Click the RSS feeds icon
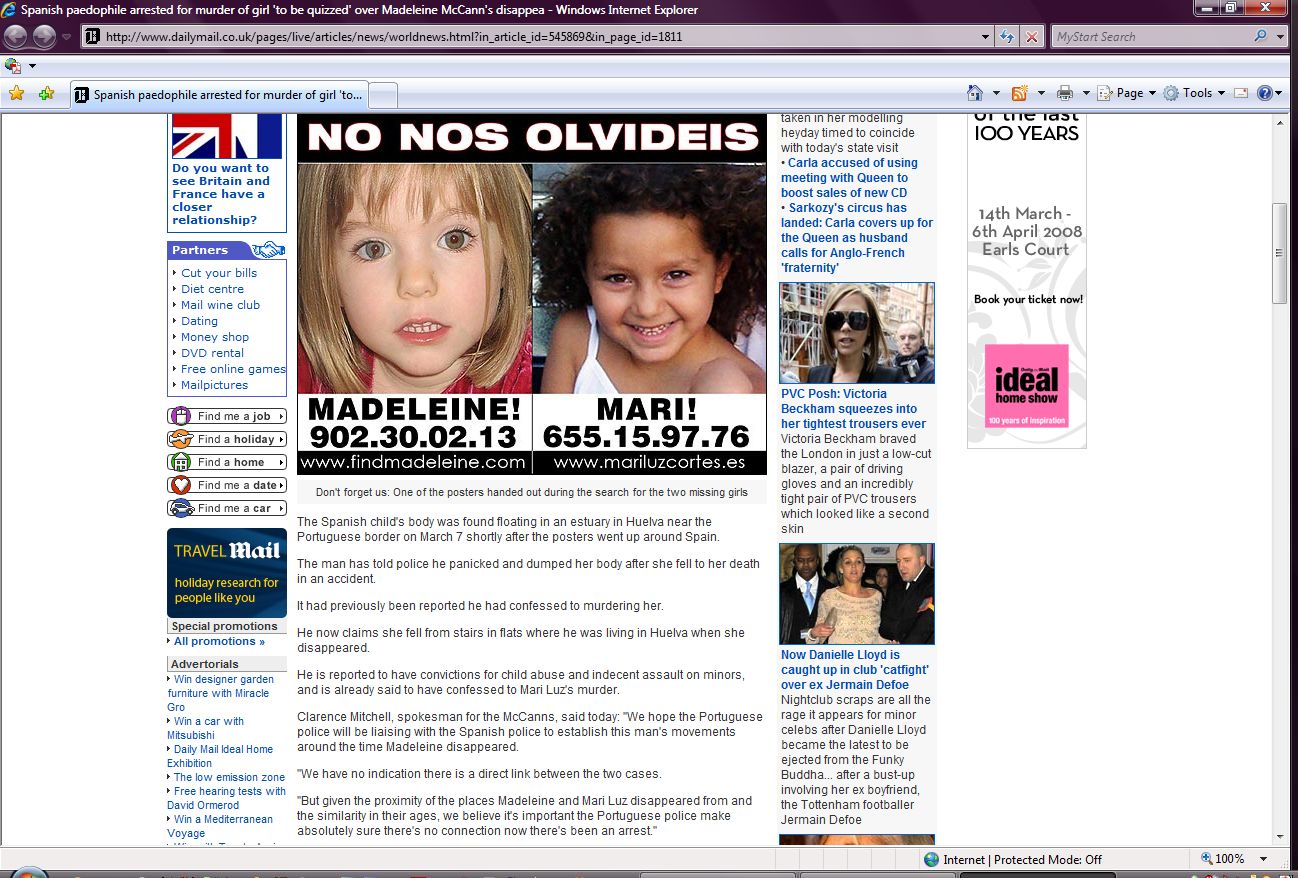1298x878 pixels. tap(1019, 93)
